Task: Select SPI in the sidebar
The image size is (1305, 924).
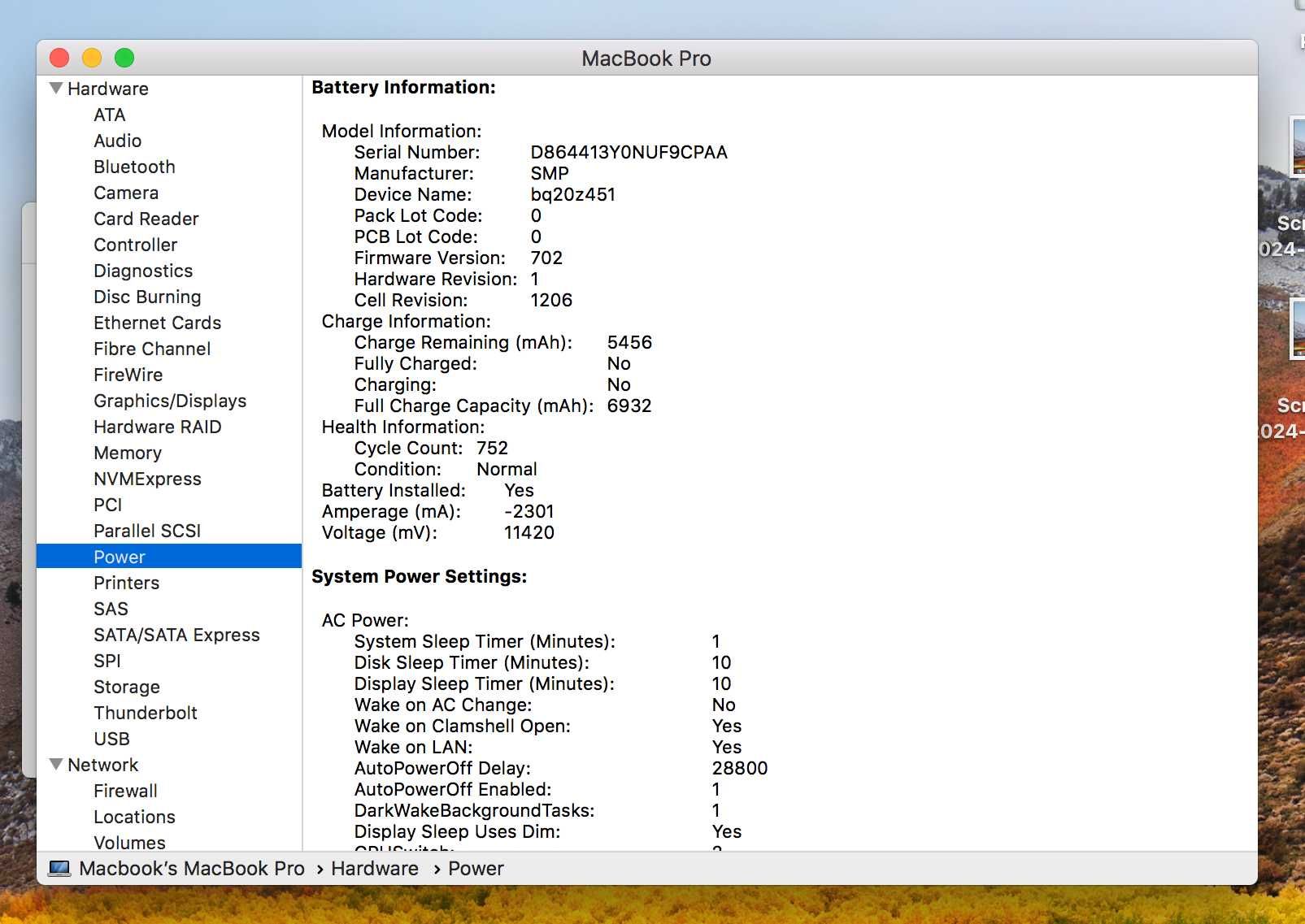Action: [x=107, y=661]
